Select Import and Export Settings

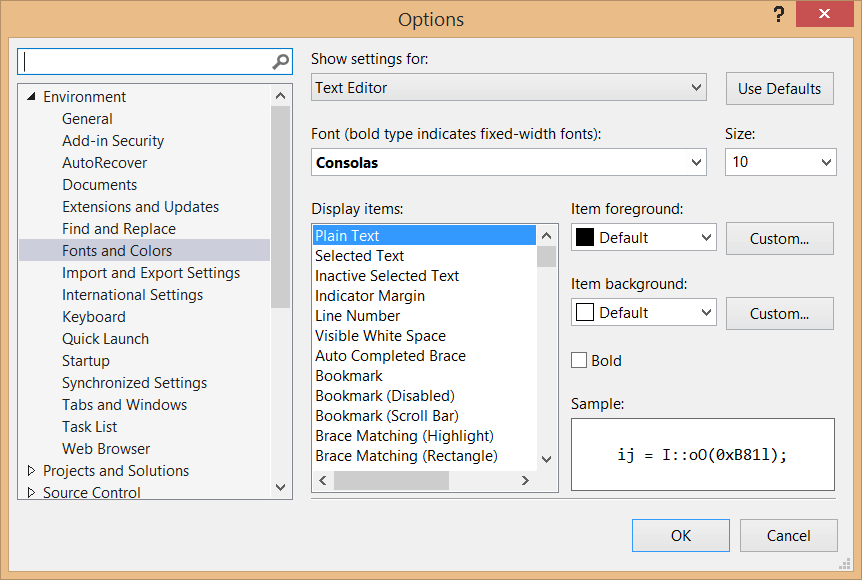(151, 273)
